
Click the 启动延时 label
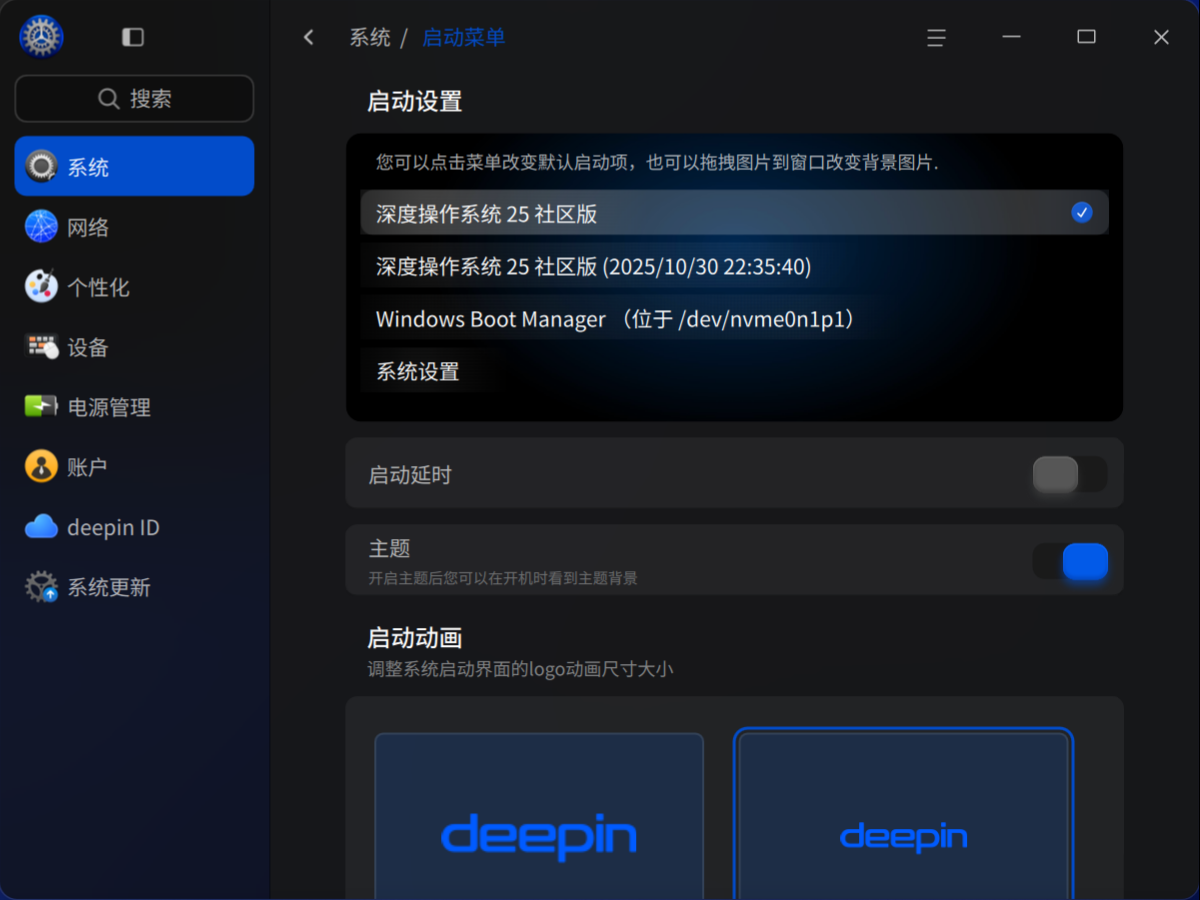coord(410,475)
